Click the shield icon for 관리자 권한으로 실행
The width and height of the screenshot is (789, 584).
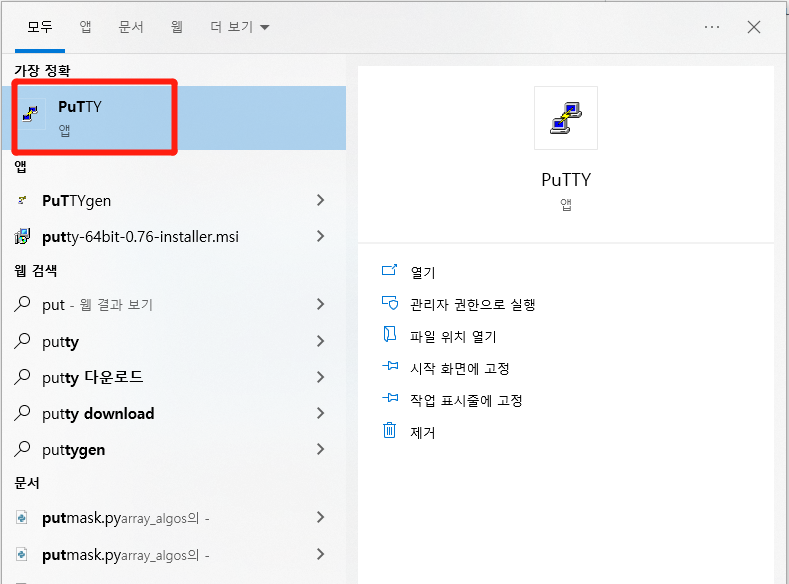point(389,303)
